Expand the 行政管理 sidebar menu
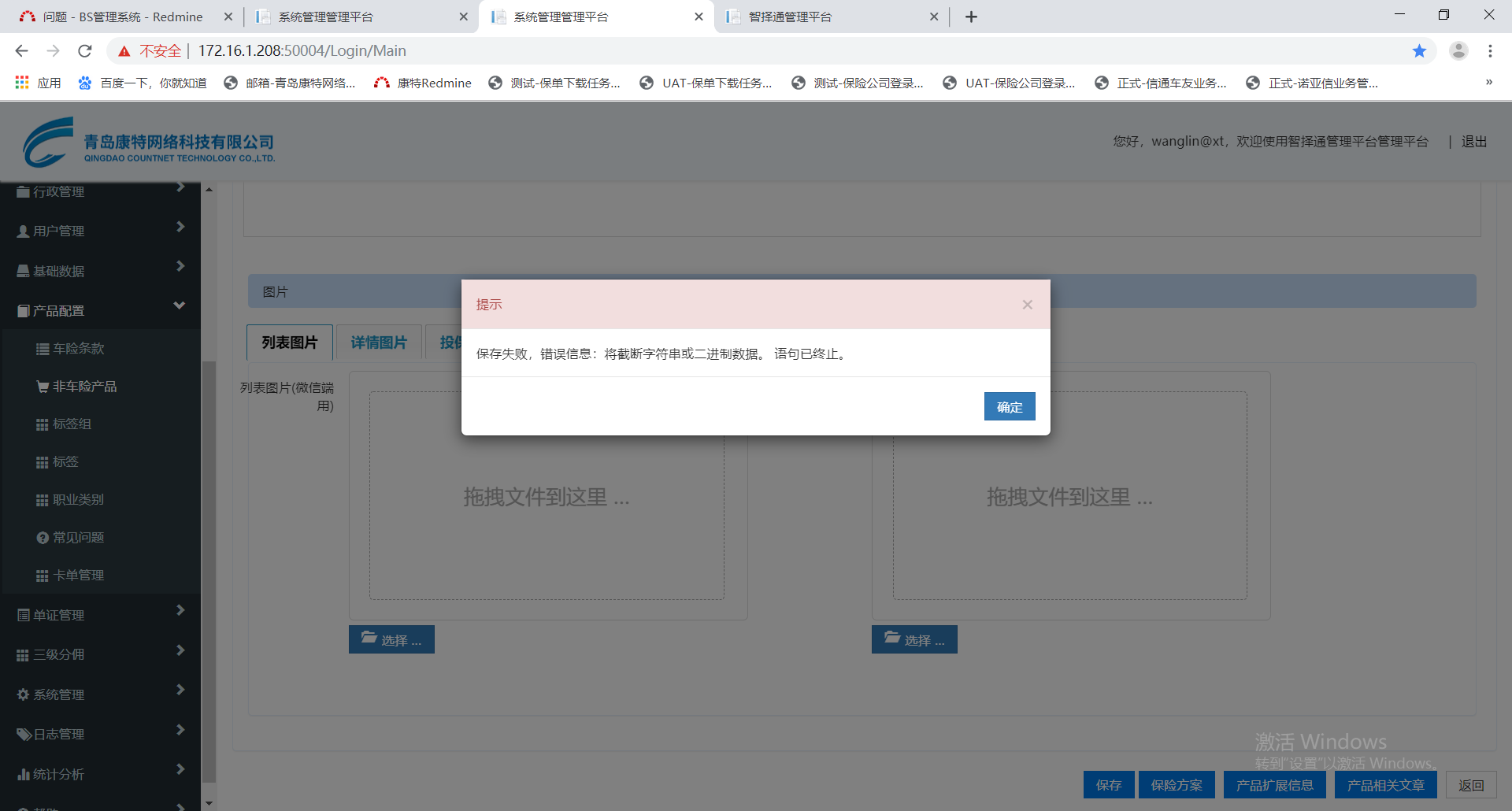1512x811 pixels. point(100,191)
